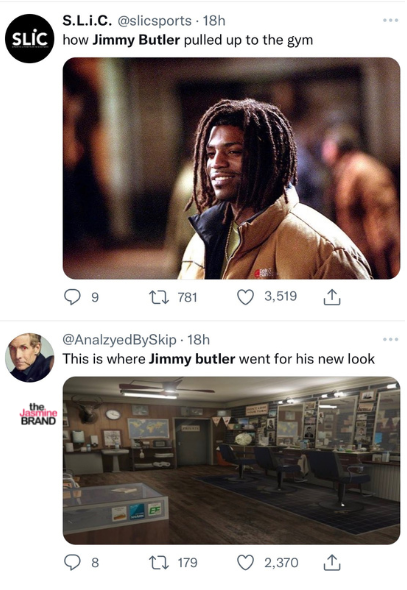Reply to the S.L.i.C. tweet
The height and width of the screenshot is (590, 407).
click(x=72, y=297)
